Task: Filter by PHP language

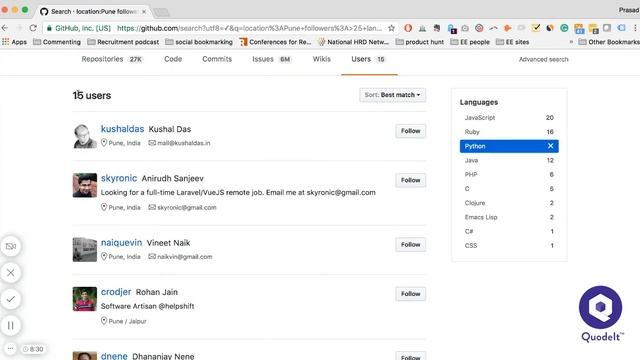Action: coord(509,174)
